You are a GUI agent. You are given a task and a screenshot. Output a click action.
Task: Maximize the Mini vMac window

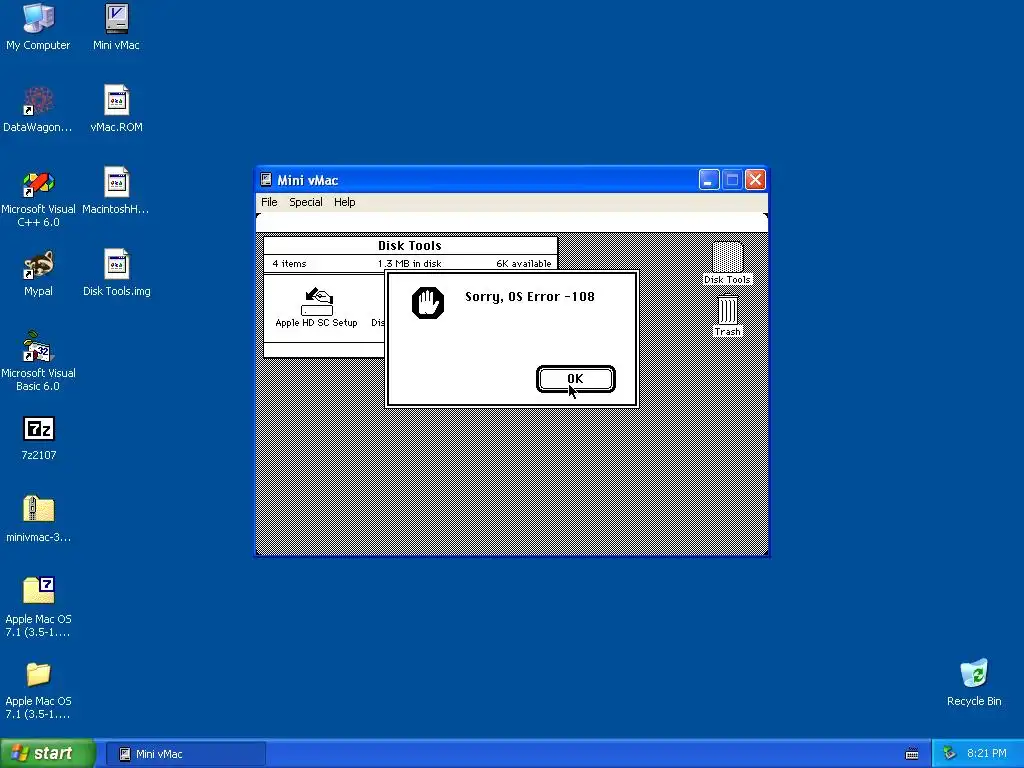(x=732, y=180)
